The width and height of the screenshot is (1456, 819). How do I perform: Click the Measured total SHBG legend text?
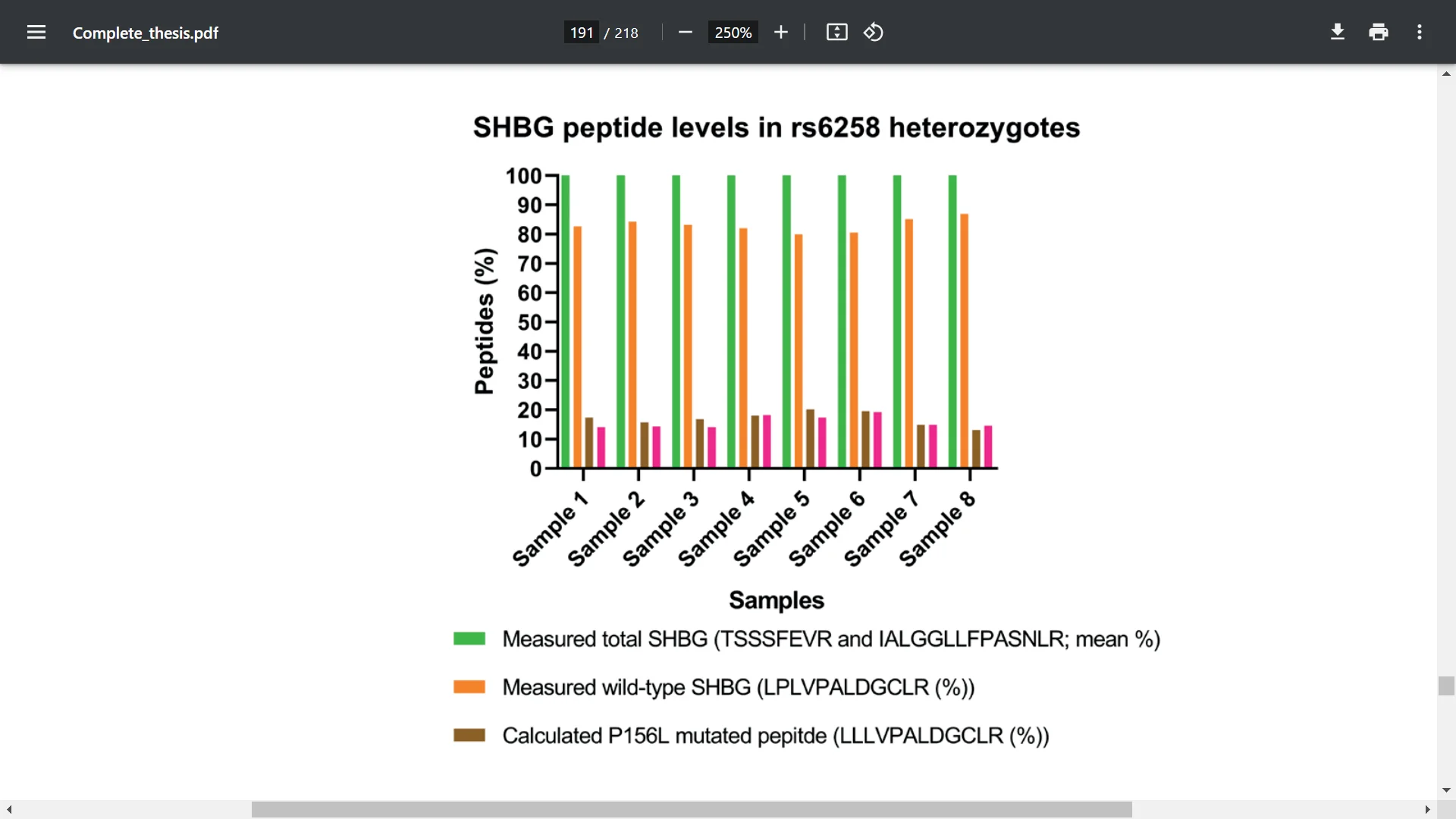point(831,639)
